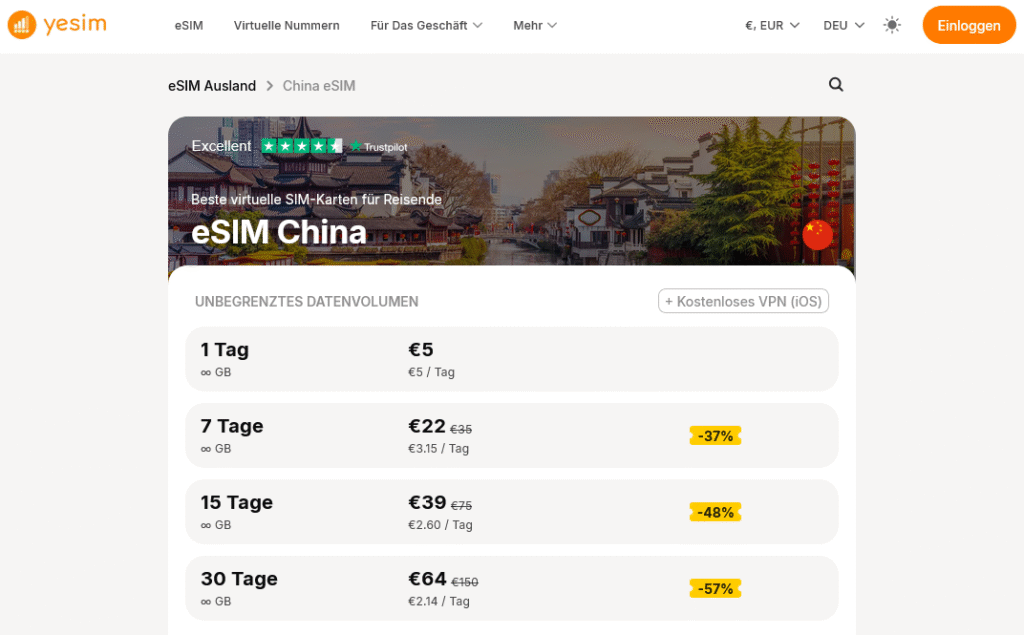
Task: Follow the eSIM Ausland breadcrumb link
Action: coord(212,86)
